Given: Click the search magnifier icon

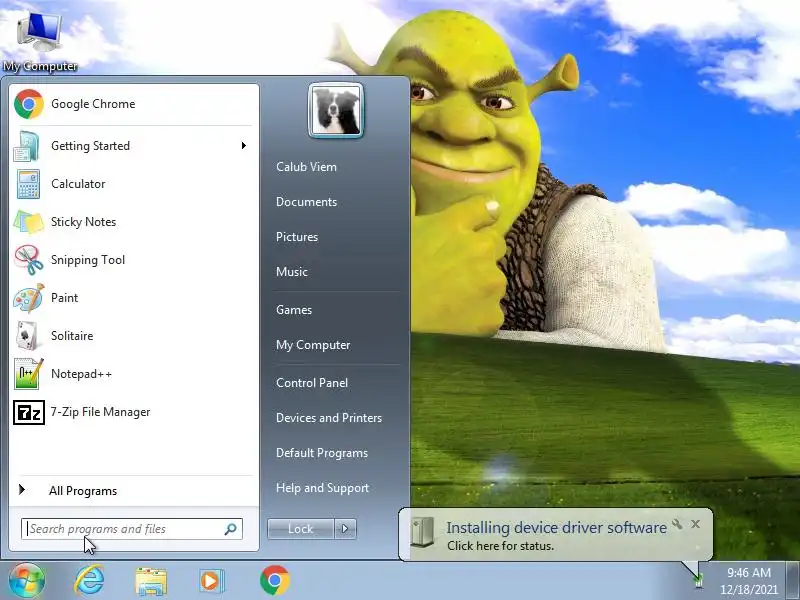Looking at the screenshot, I should (x=231, y=529).
